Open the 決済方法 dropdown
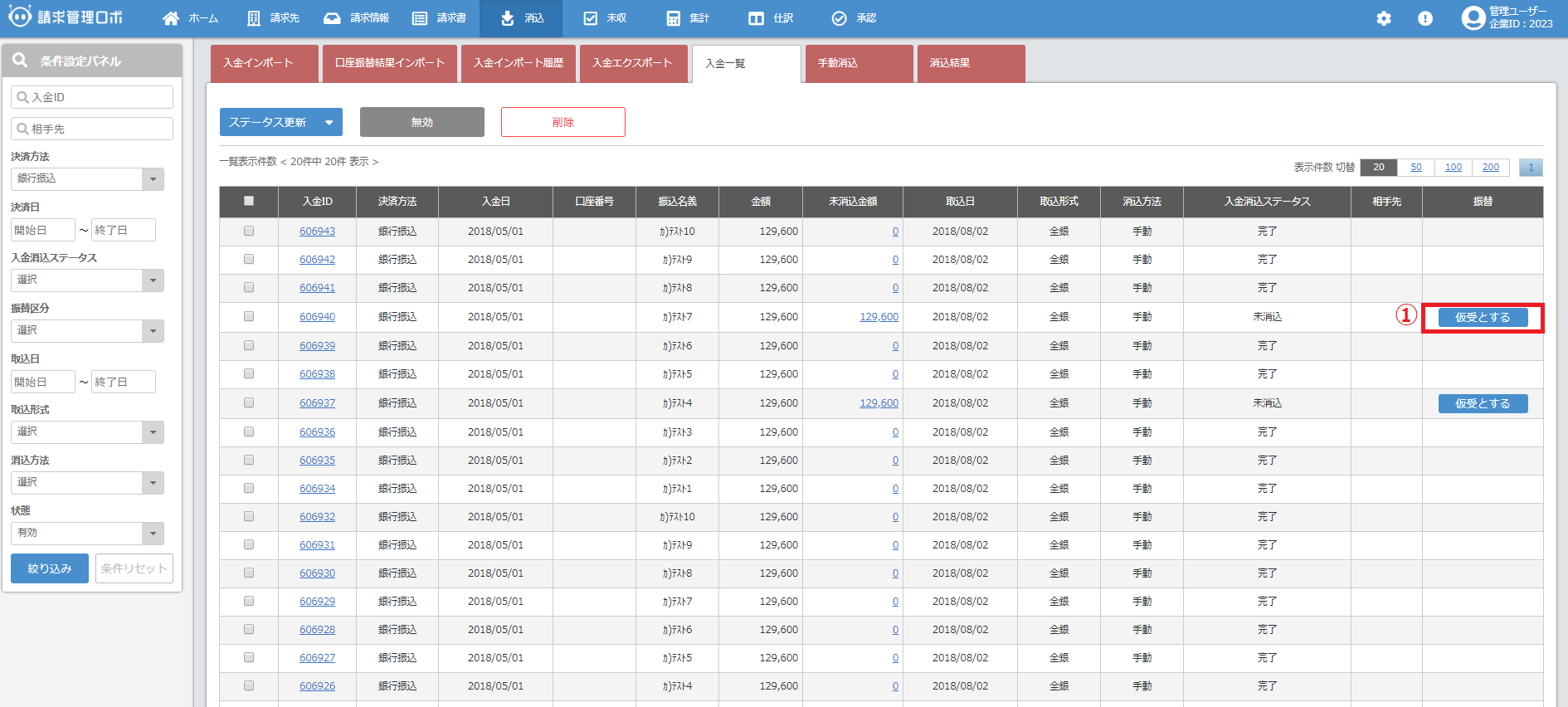The width and height of the screenshot is (1568, 707). pos(87,179)
